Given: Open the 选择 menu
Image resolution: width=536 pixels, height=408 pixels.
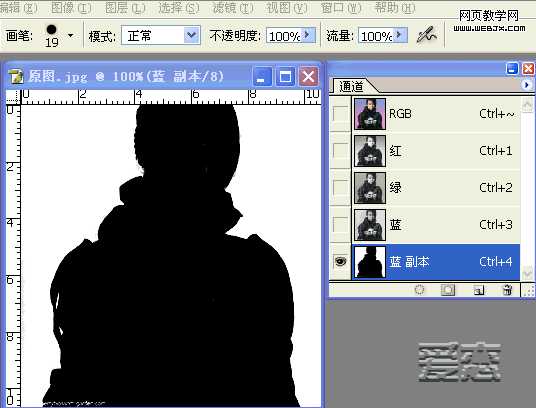Looking at the screenshot, I should (178, 8).
